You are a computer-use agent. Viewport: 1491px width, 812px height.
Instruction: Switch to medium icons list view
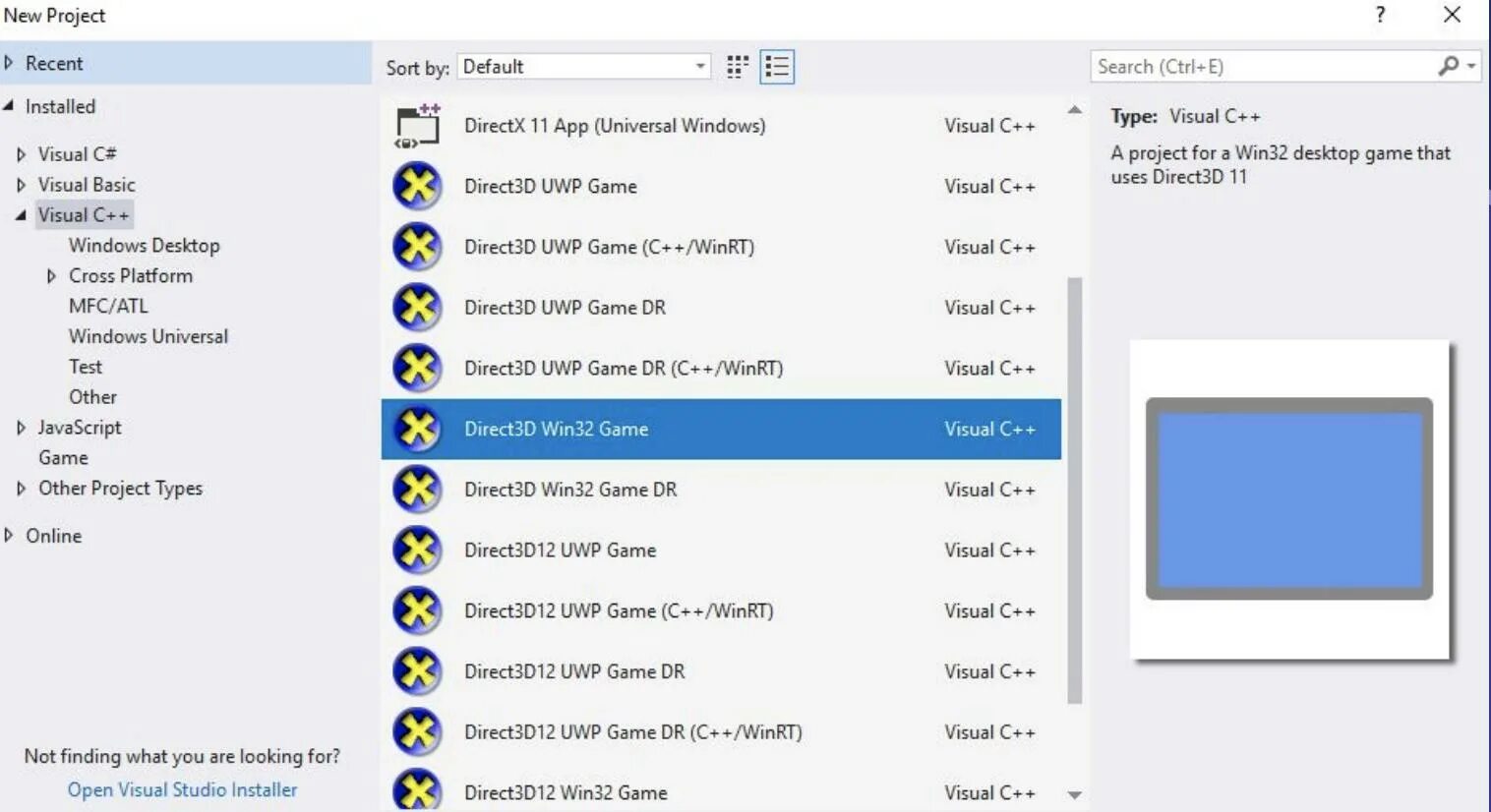[x=777, y=66]
